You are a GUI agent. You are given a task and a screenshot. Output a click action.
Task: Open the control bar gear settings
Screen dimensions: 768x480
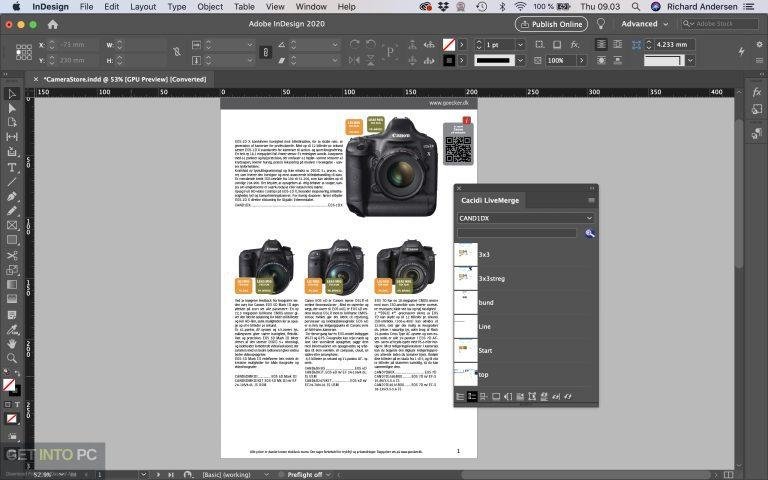[760, 44]
